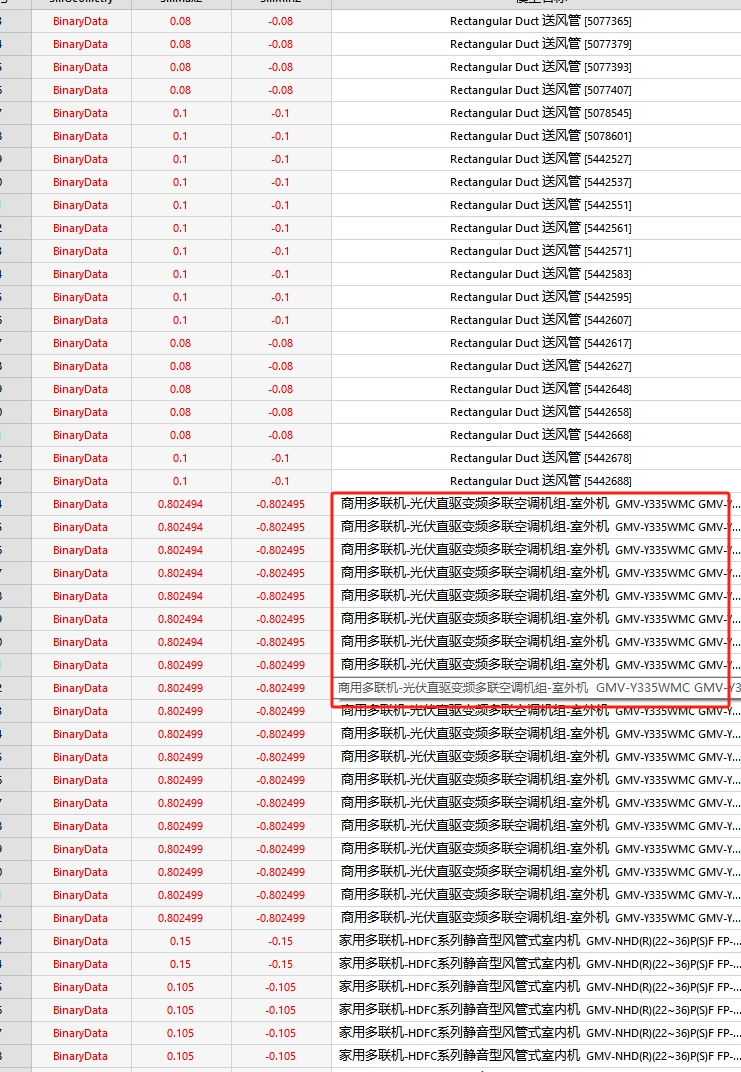The width and height of the screenshot is (741, 1072).
Task: Select the -0.08 value in duct [5442648] row
Action: pyautogui.click(x=280, y=390)
